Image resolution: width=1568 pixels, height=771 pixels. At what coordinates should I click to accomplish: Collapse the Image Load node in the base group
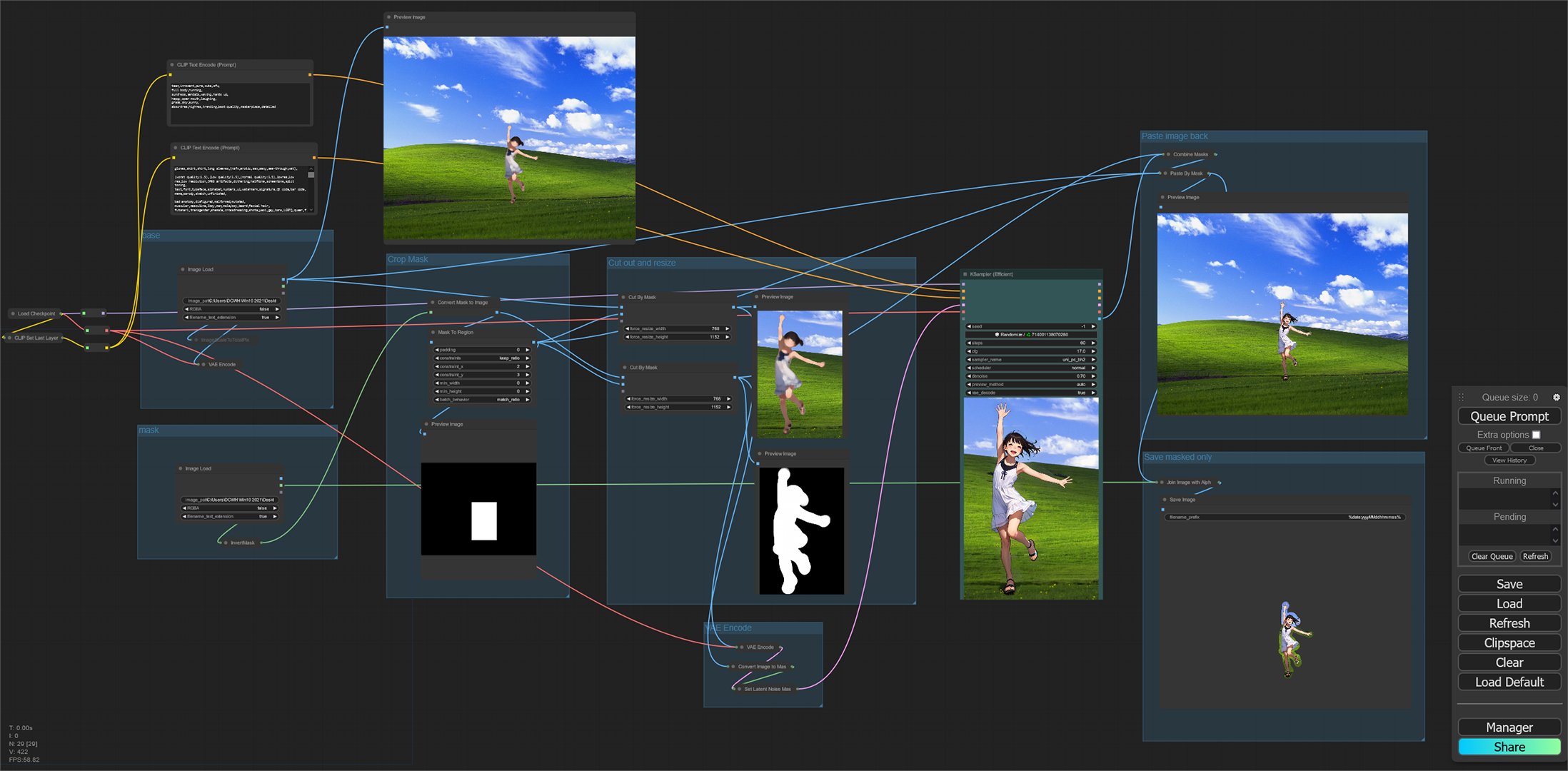pos(183,269)
